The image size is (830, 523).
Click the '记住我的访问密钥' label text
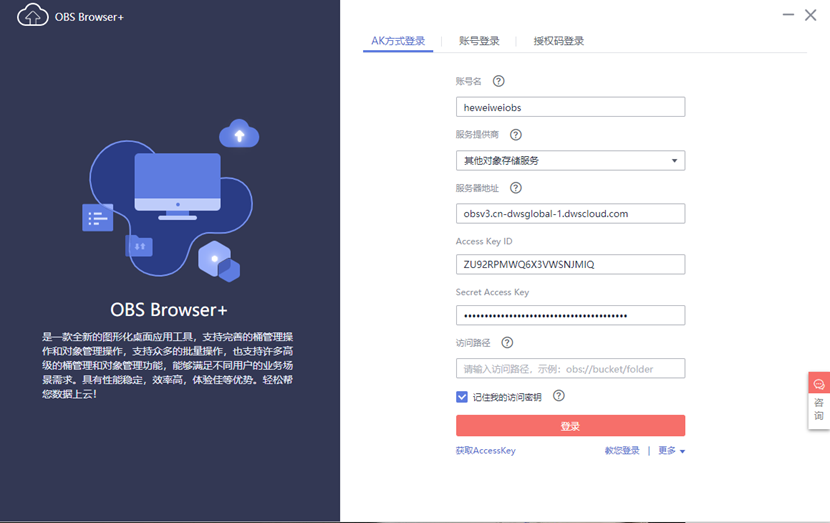point(507,397)
